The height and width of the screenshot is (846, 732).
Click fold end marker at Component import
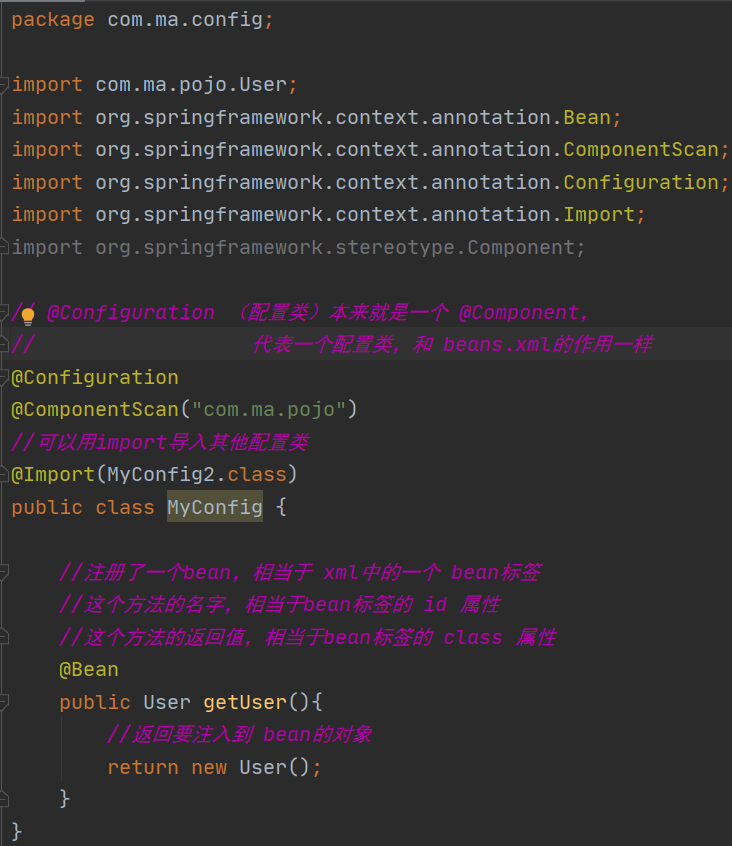(5, 247)
